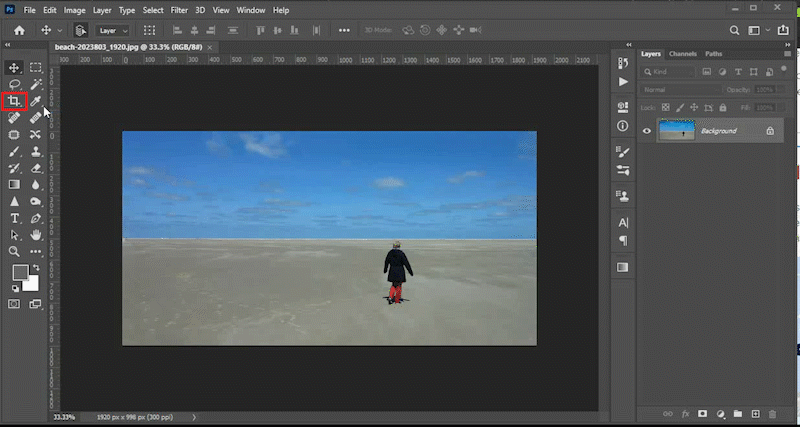Select the Move tool in toolbar

tap(15, 68)
